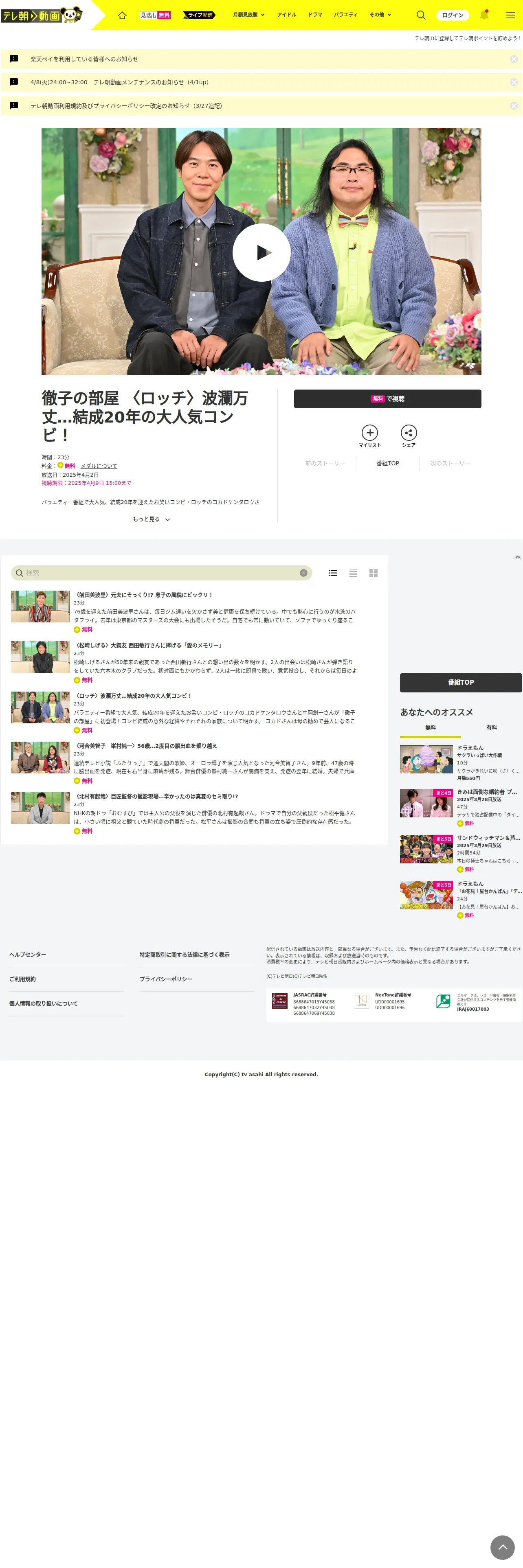Switch to grid view
Viewport: 523px width, 1568px height.
[373, 573]
